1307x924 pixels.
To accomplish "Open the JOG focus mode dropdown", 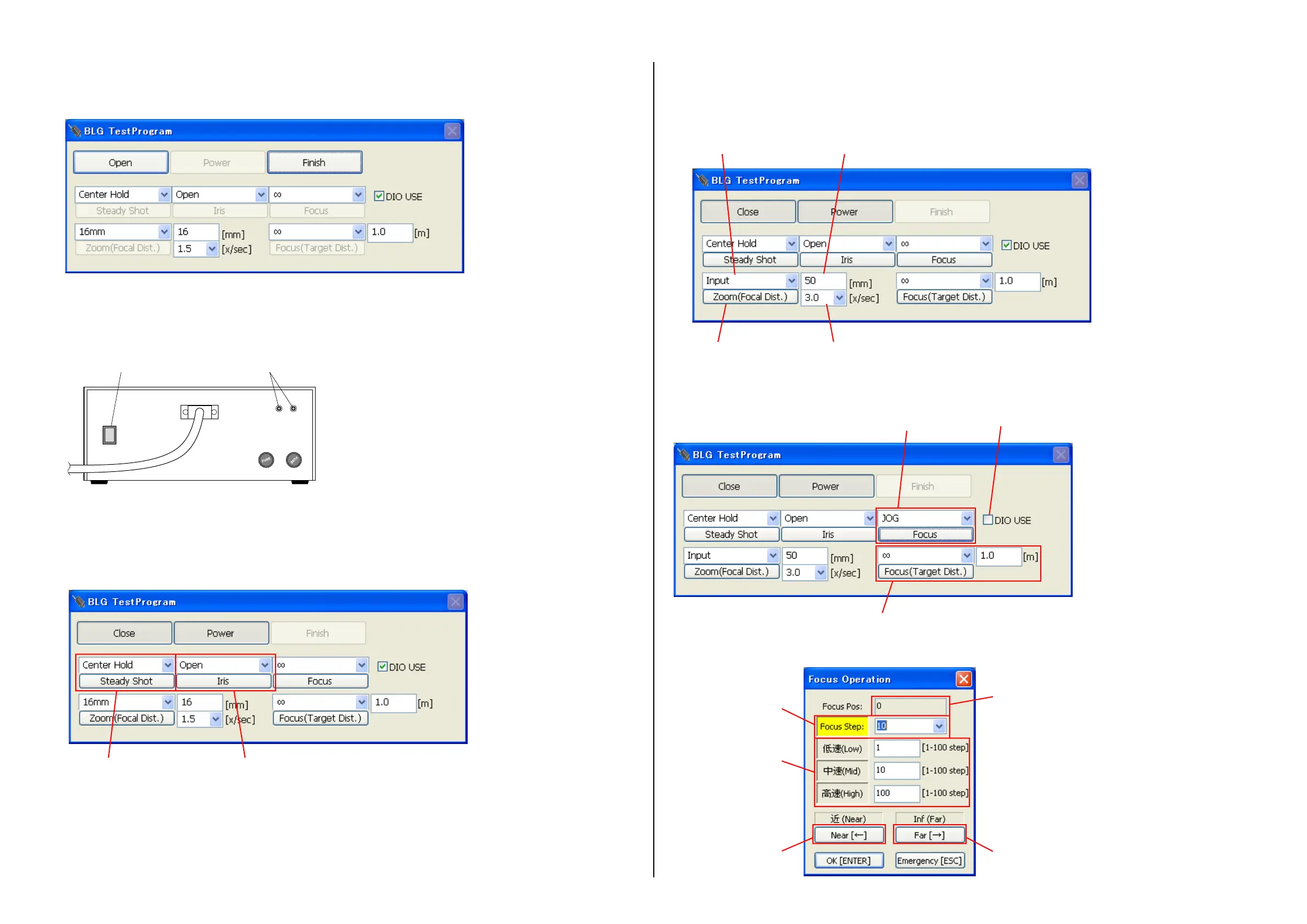I will click(967, 519).
